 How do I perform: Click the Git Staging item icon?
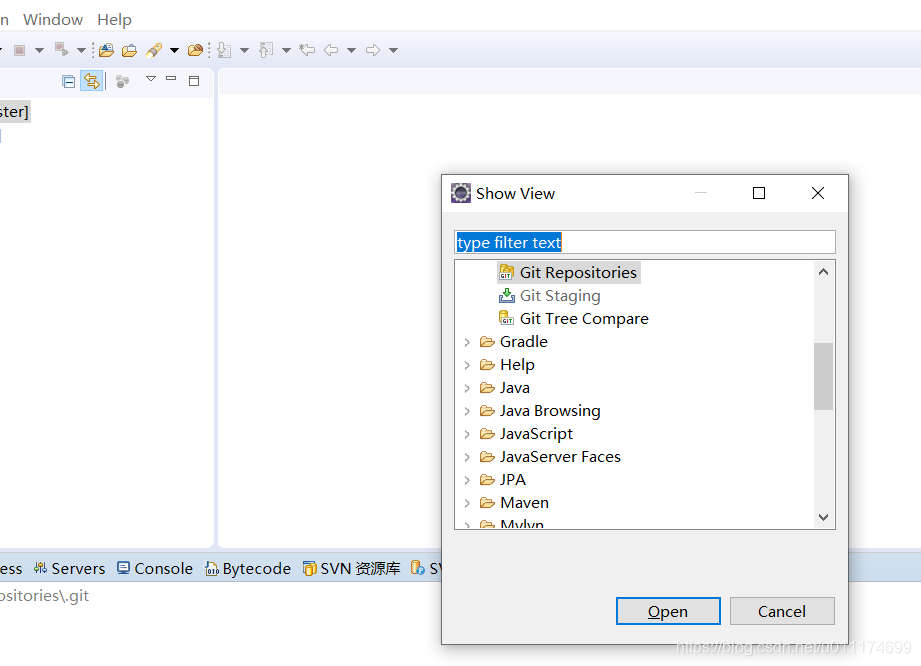[x=506, y=295]
